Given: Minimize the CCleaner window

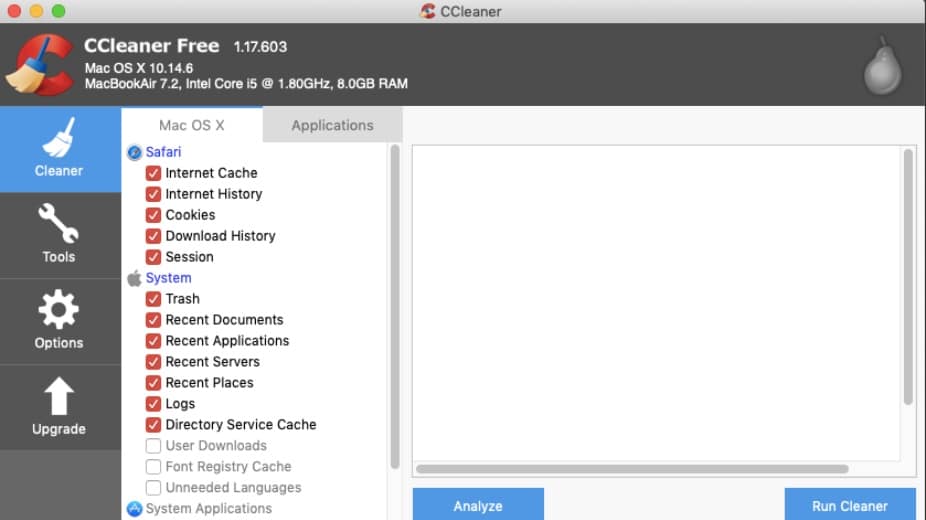Looking at the screenshot, I should (x=37, y=11).
